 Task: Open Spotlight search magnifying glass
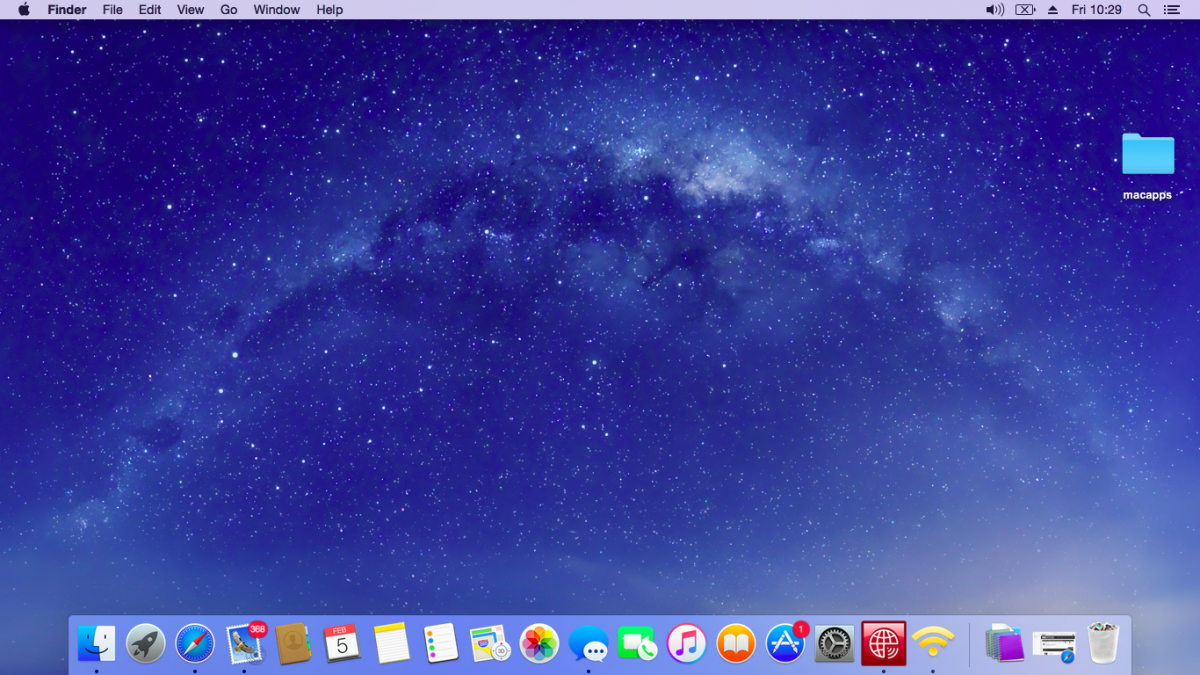pos(1144,10)
